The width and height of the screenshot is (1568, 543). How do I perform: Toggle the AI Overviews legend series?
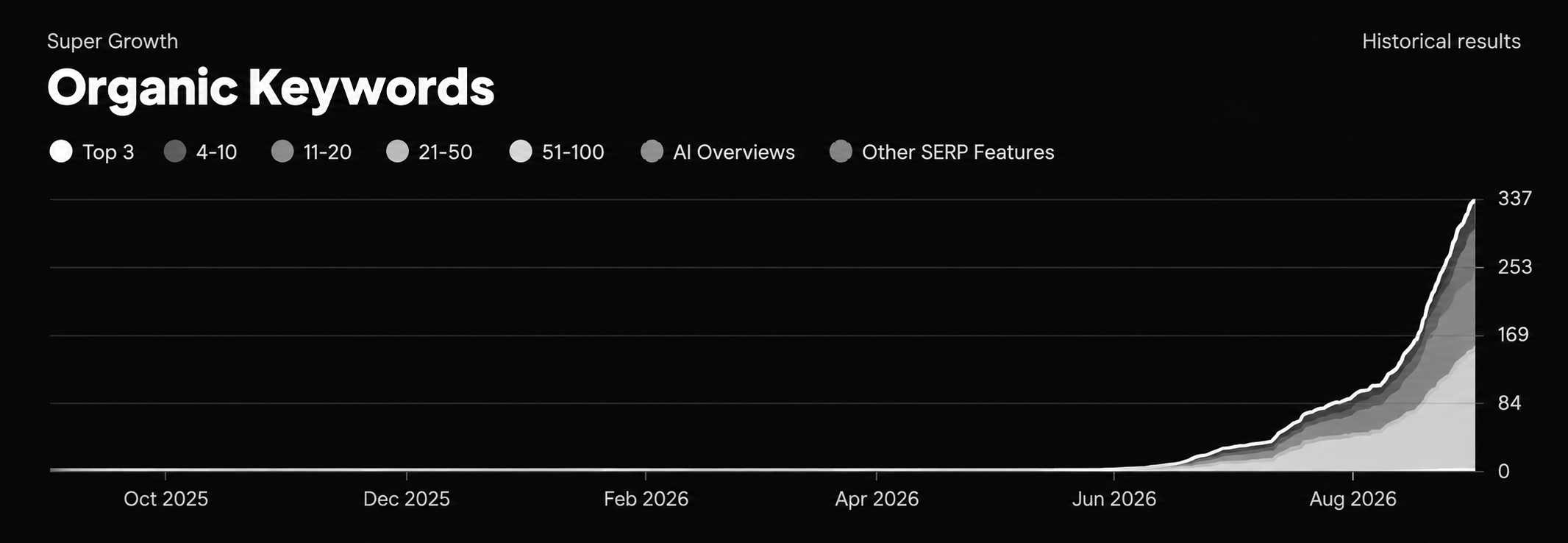pyautogui.click(x=718, y=152)
